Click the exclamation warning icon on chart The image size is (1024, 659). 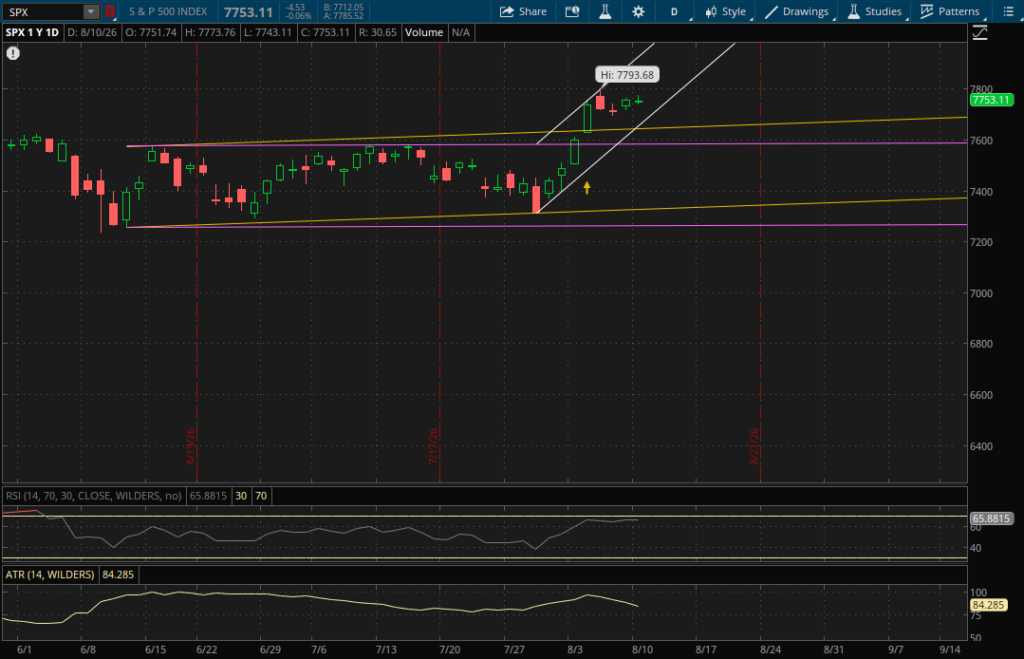[13, 54]
